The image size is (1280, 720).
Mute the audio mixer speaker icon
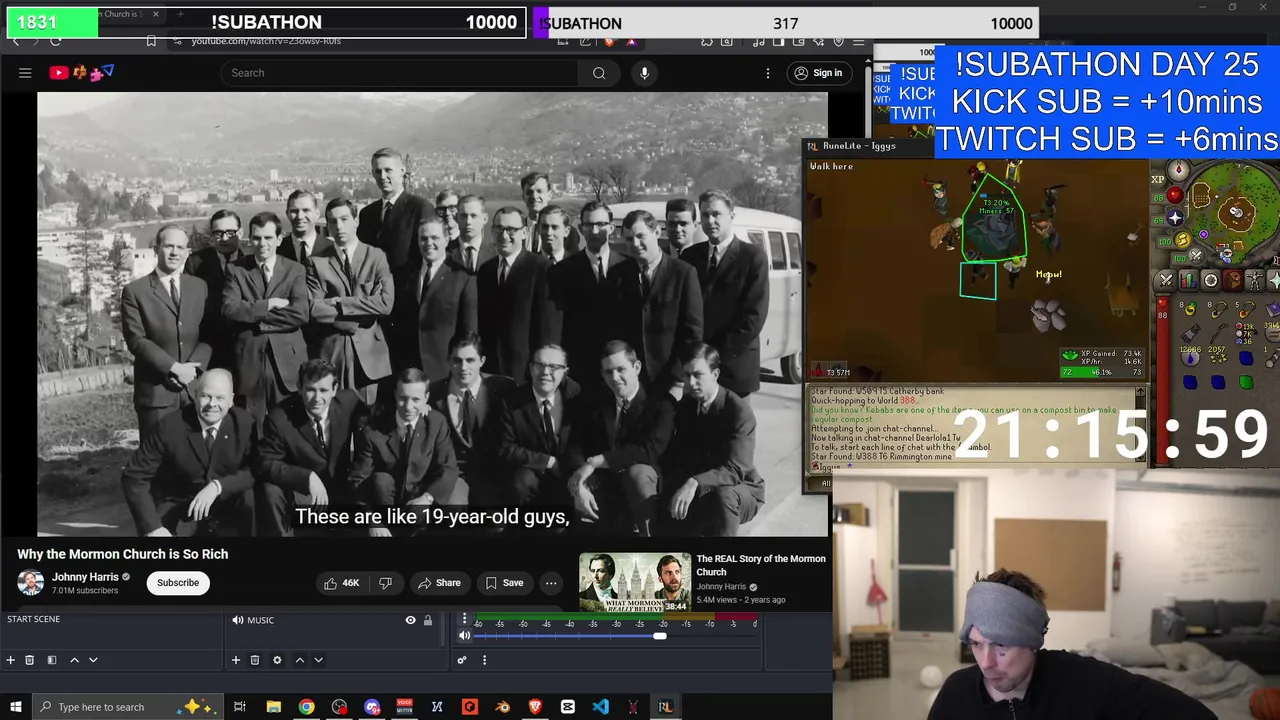464,636
